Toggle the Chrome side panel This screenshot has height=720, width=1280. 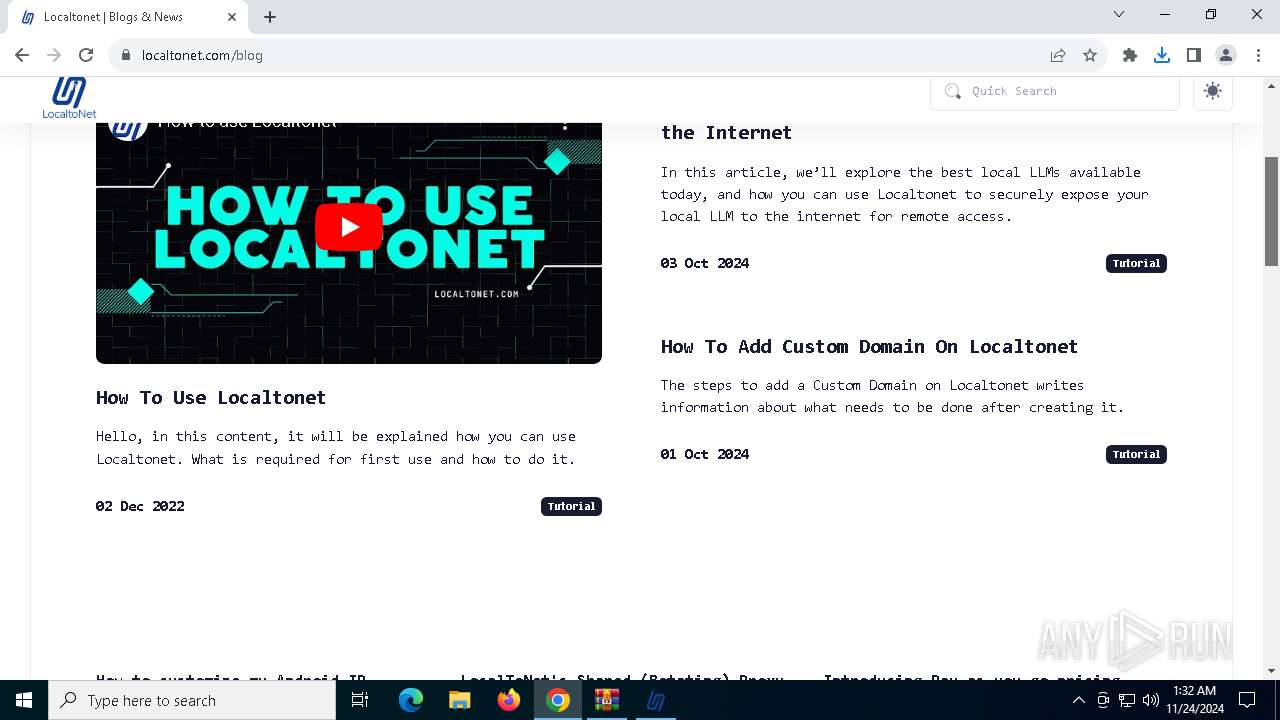1194,55
